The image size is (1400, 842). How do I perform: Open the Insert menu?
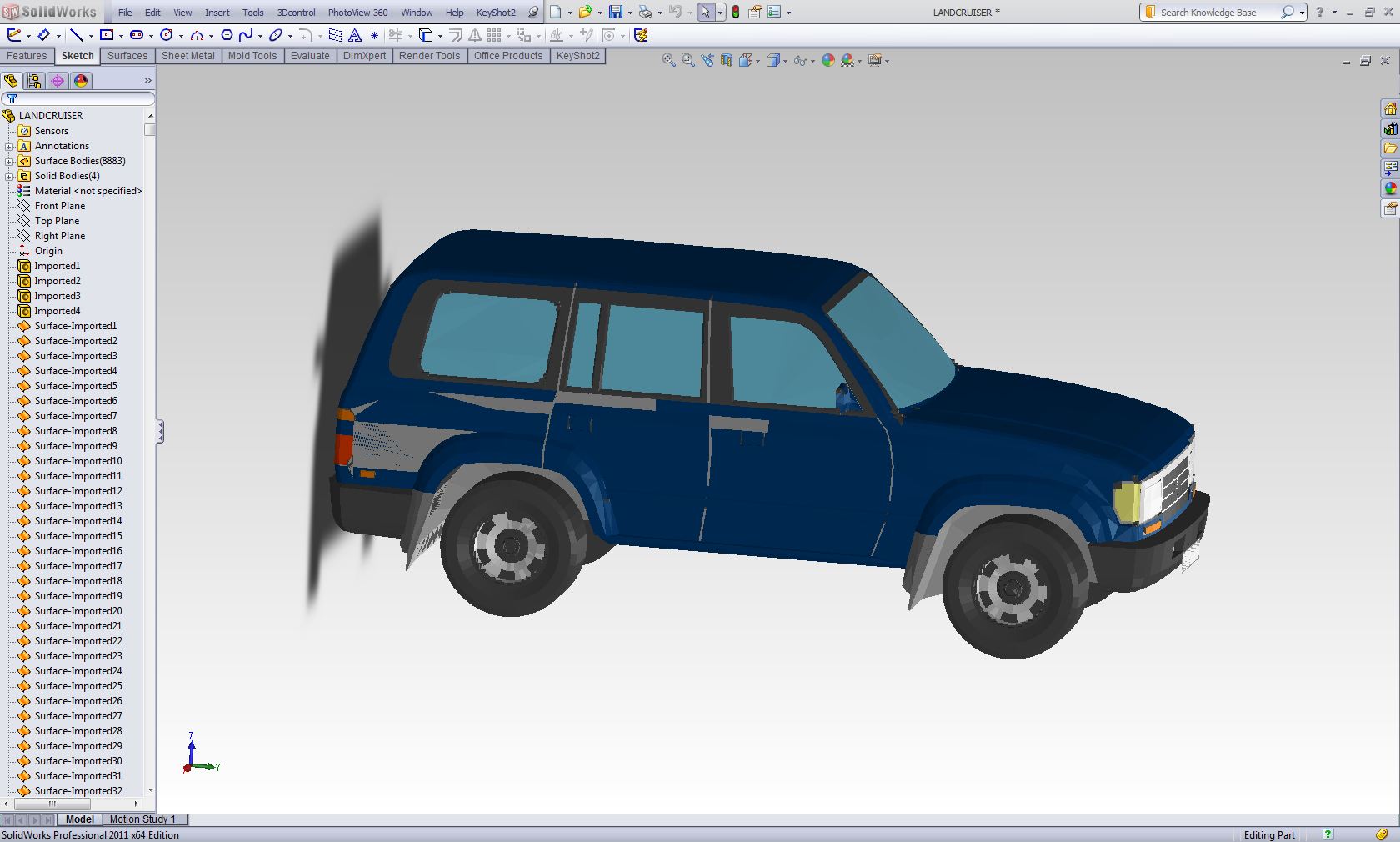pos(217,13)
